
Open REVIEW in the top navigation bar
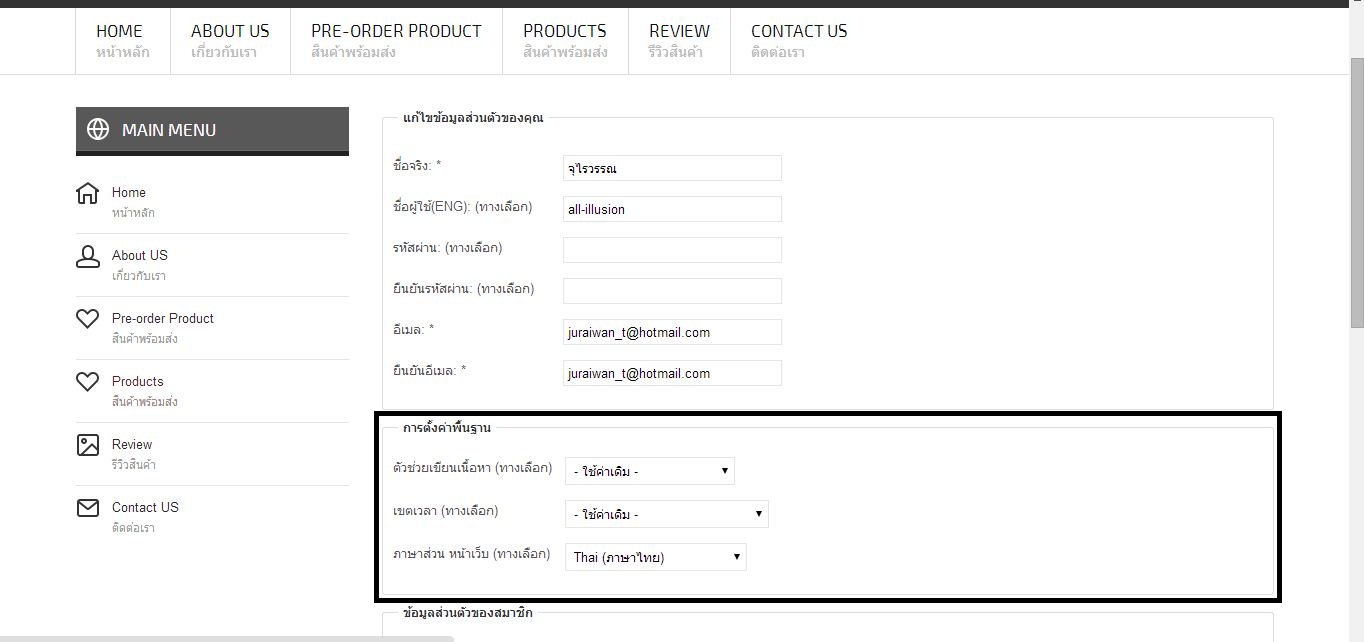(679, 41)
